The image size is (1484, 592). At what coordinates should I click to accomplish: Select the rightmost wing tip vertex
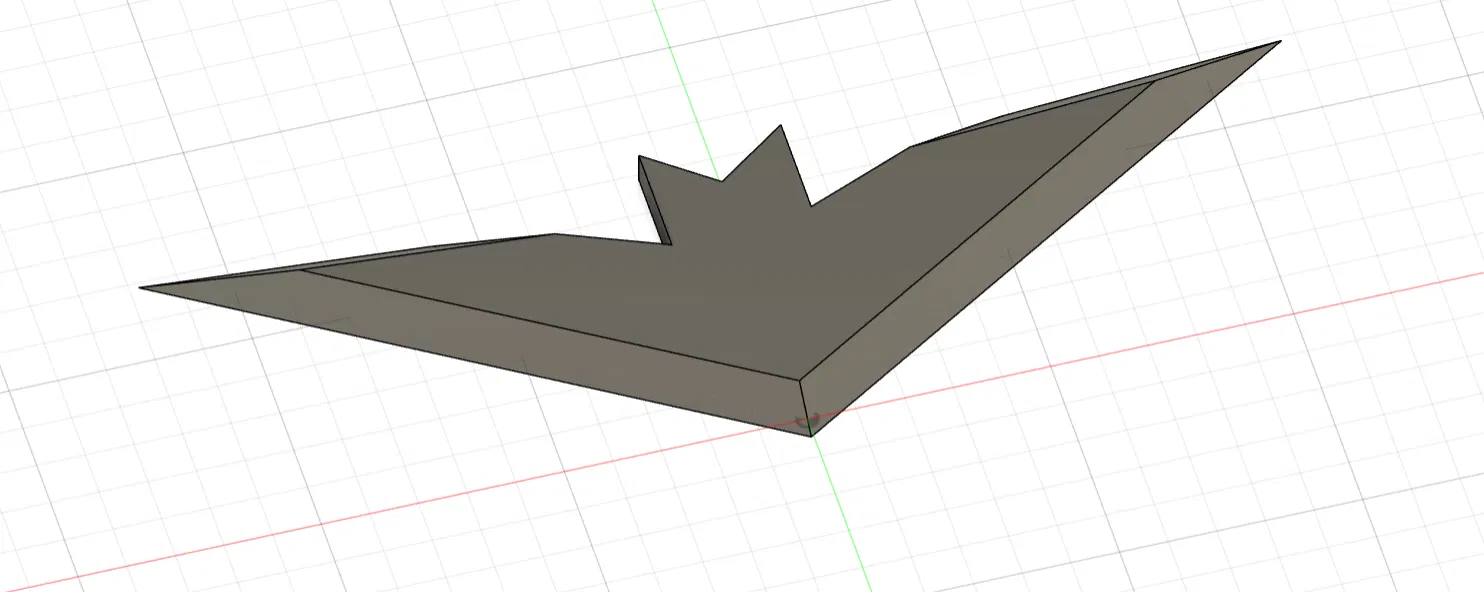pyautogui.click(x=1280, y=42)
